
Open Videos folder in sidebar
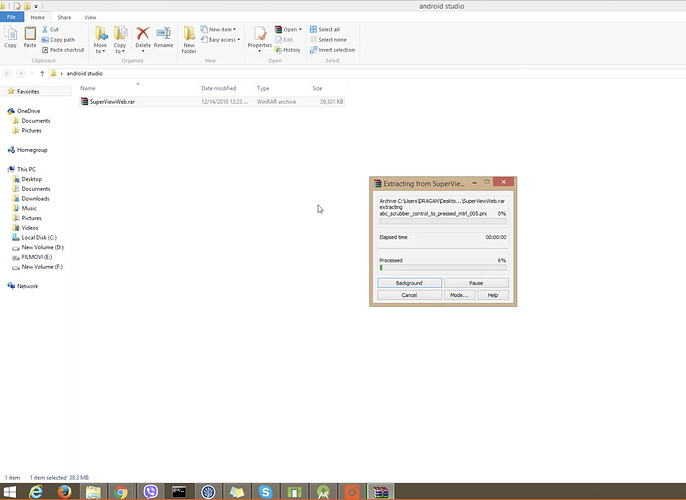pos(30,227)
